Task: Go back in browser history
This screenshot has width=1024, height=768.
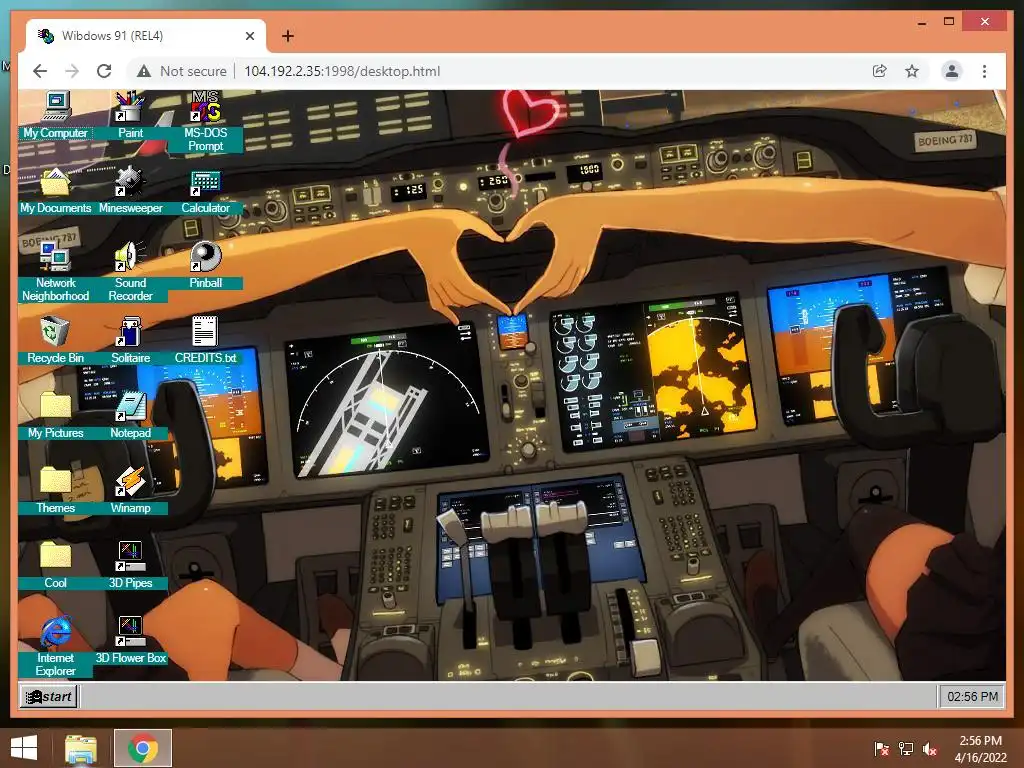Action: coord(40,71)
